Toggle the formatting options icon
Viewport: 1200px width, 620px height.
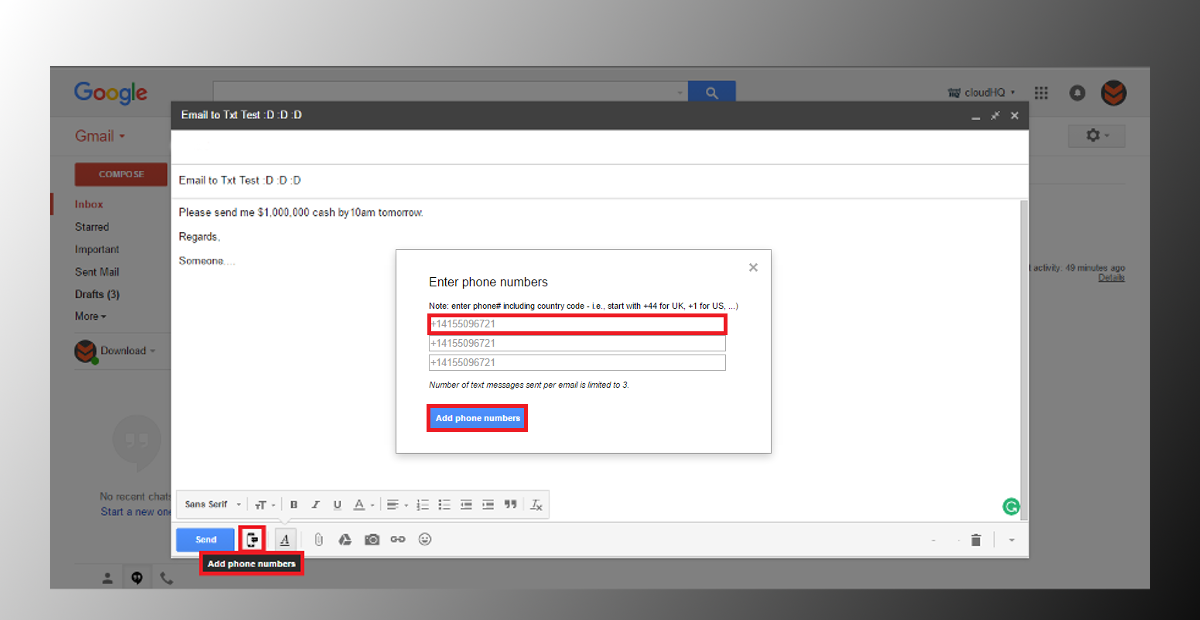(x=285, y=540)
